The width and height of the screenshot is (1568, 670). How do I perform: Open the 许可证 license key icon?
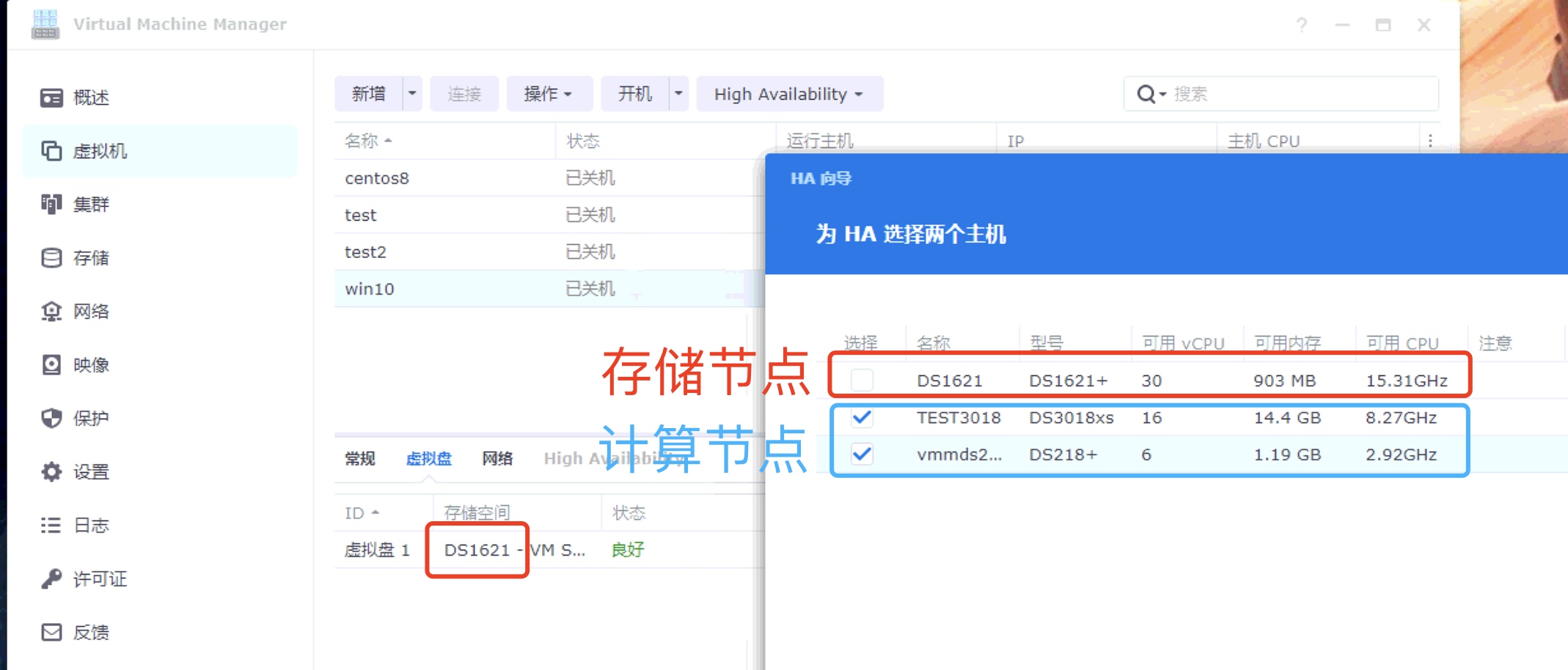point(51,579)
